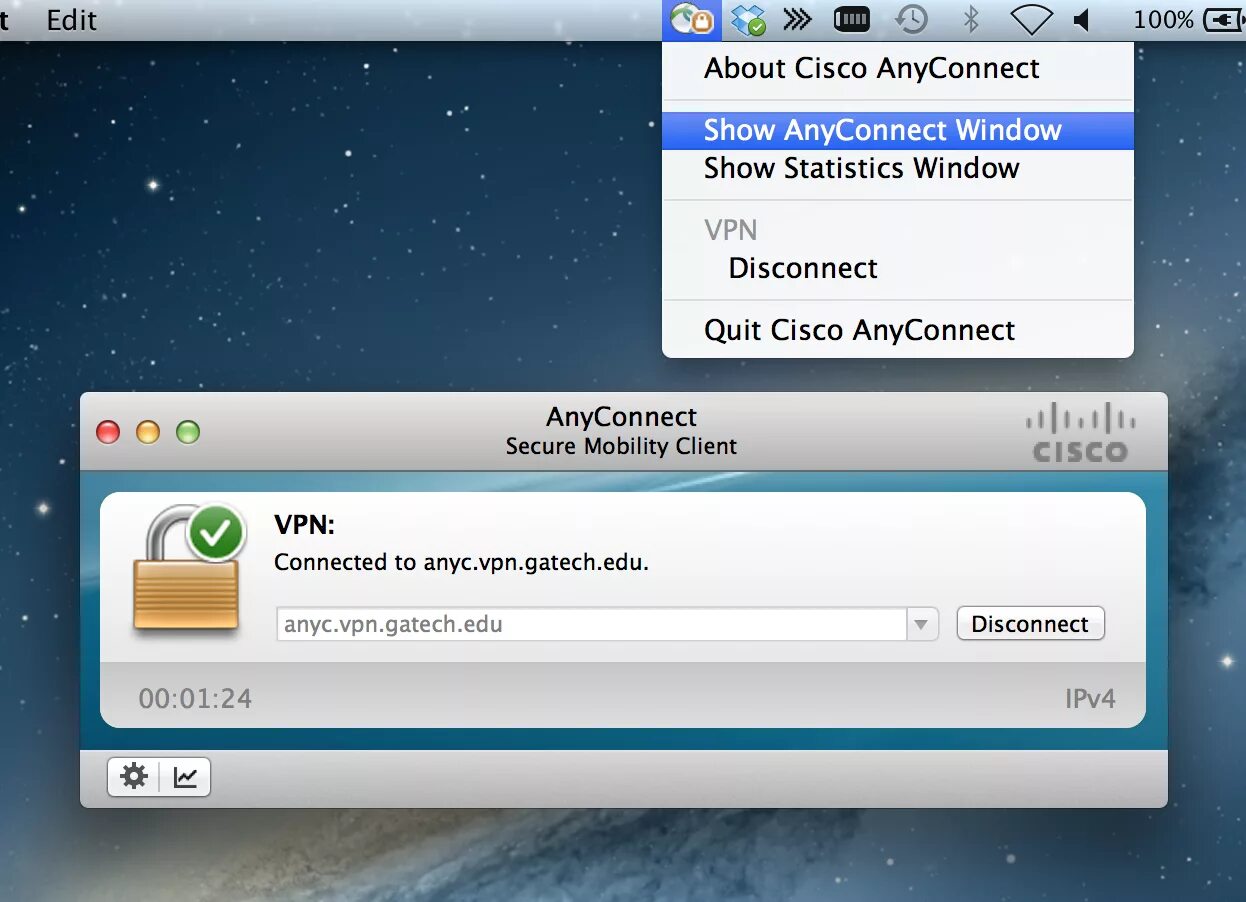Click the battery status icon

click(1225, 19)
